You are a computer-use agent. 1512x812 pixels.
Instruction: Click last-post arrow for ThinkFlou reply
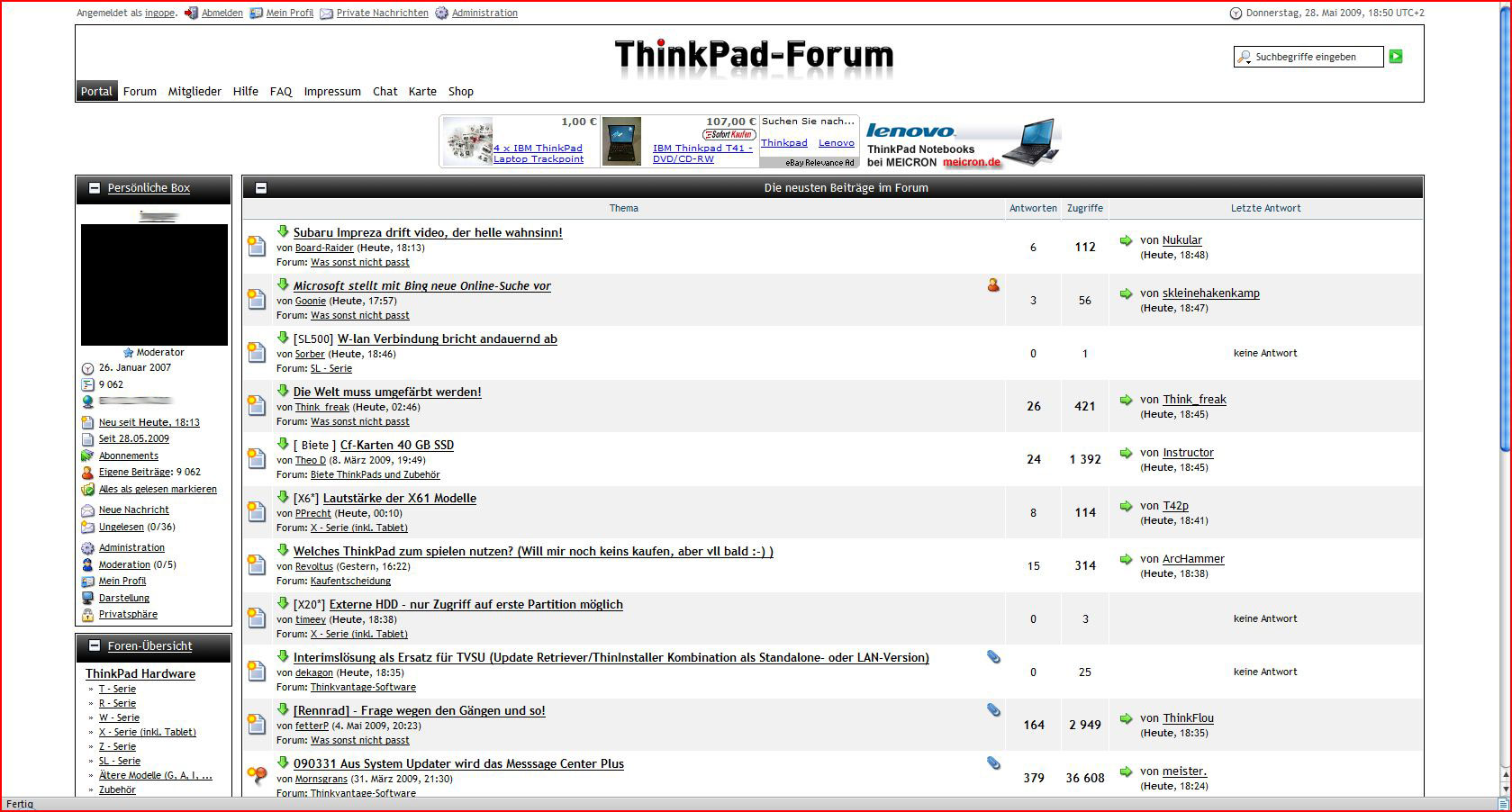coord(1126,718)
